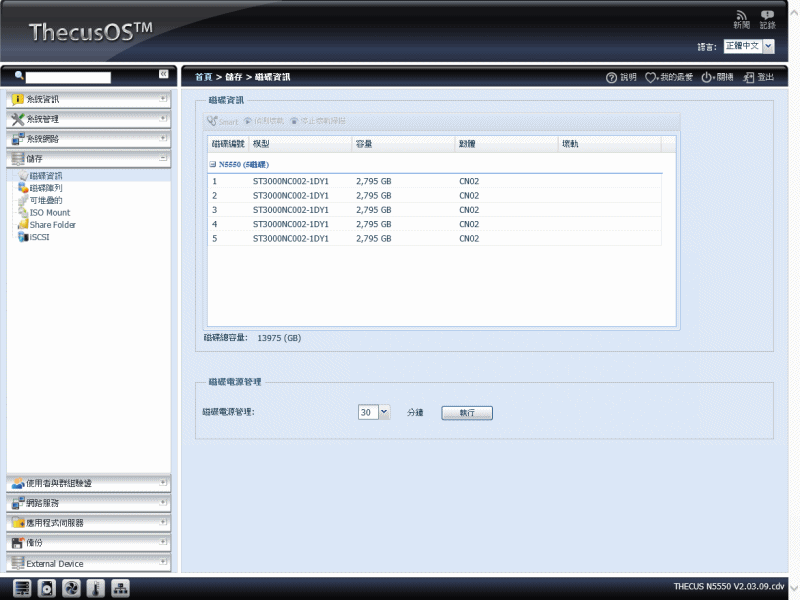The height and width of the screenshot is (600, 800).
Task: Click 登出 logout button
Action: [x=759, y=78]
